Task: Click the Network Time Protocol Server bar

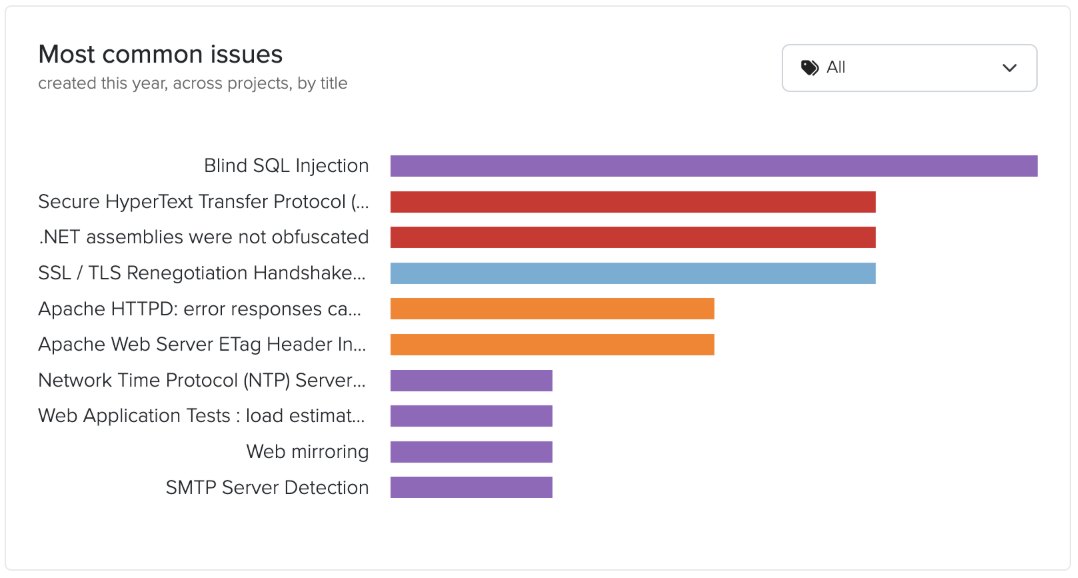Action: [470, 380]
